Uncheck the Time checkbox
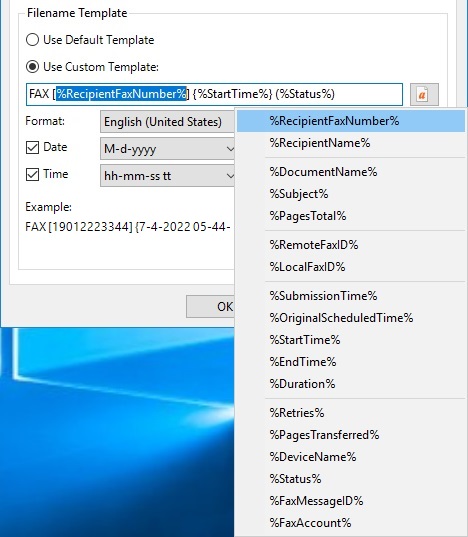Viewport: 468px width, 537px height. tap(33, 175)
